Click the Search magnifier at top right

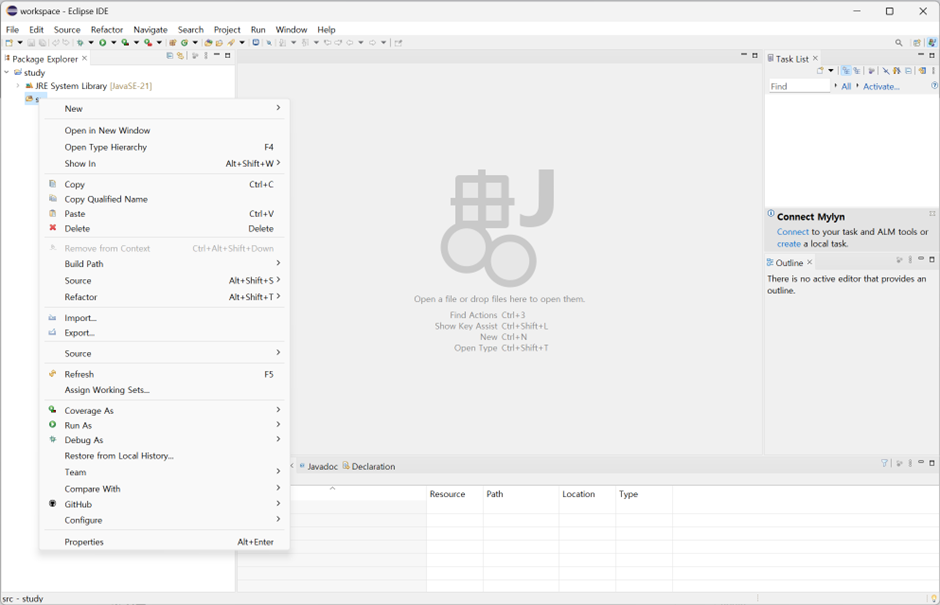[899, 43]
